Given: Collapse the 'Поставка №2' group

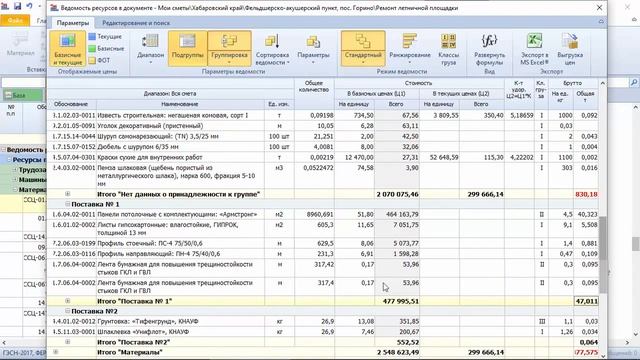Looking at the screenshot, I should [x=68, y=311].
